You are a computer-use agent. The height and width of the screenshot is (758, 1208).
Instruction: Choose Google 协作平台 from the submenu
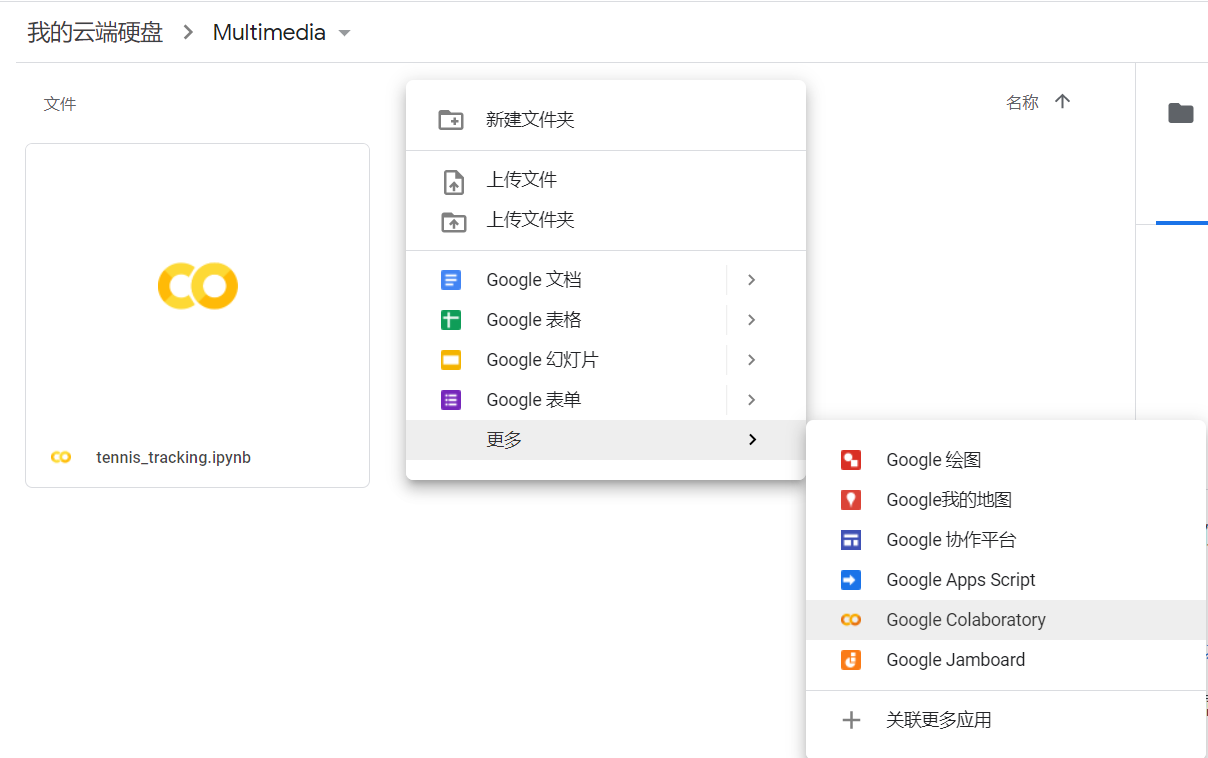[951, 539]
